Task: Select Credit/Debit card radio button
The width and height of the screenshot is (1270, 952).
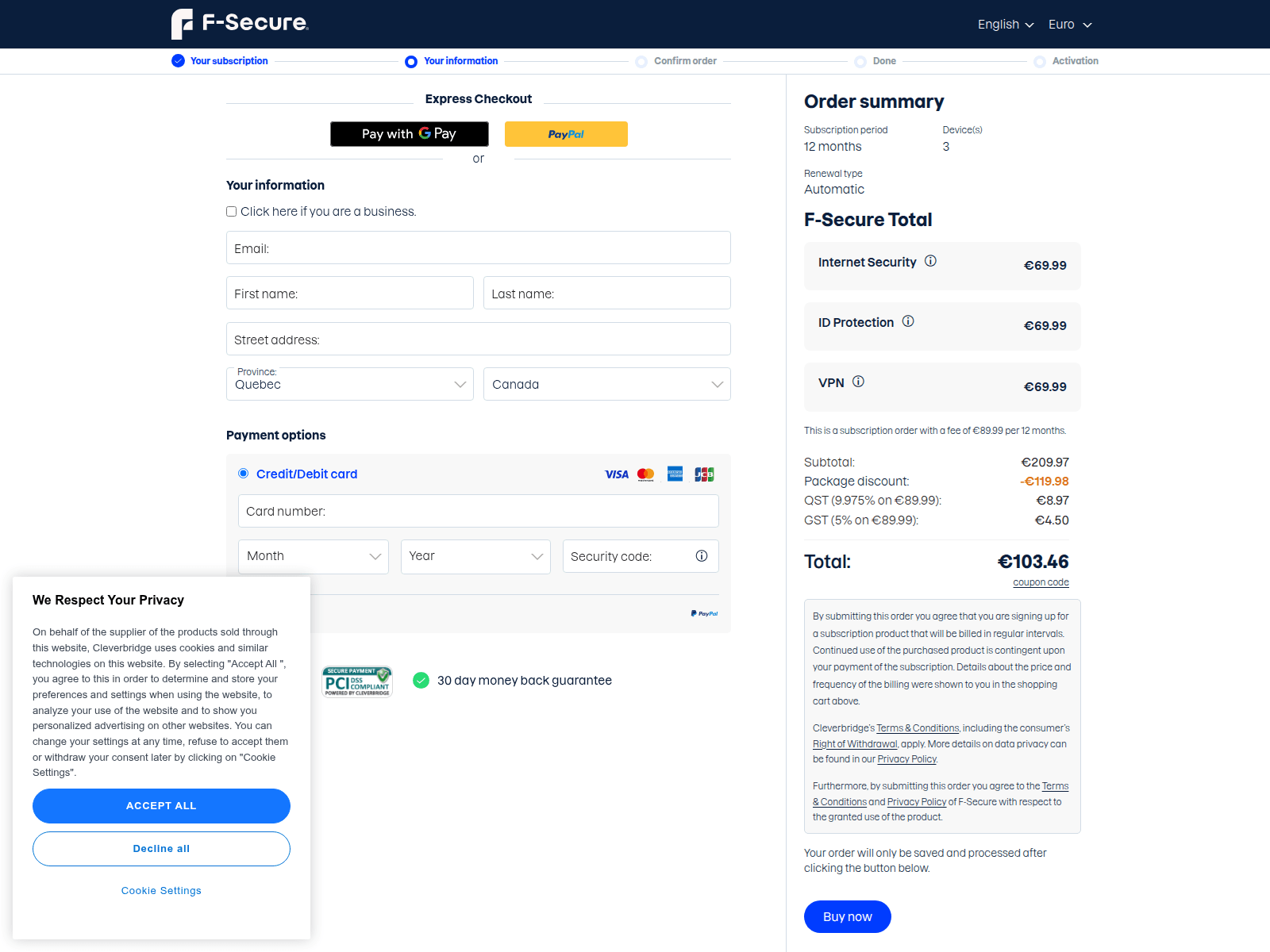Action: pos(244,474)
